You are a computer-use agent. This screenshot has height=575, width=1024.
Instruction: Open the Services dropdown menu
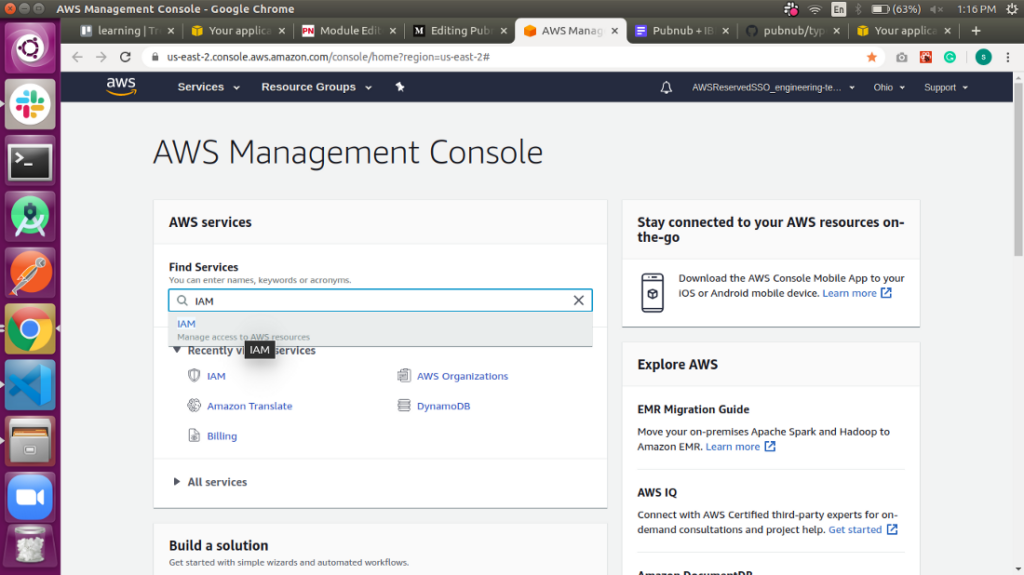click(x=208, y=87)
